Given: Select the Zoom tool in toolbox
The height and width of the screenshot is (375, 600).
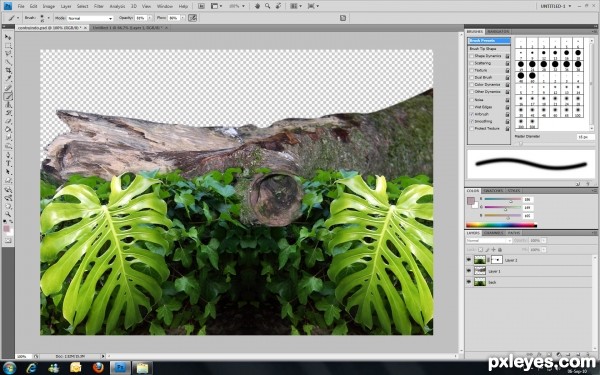Looking at the screenshot, I should pyautogui.click(x=8, y=214).
